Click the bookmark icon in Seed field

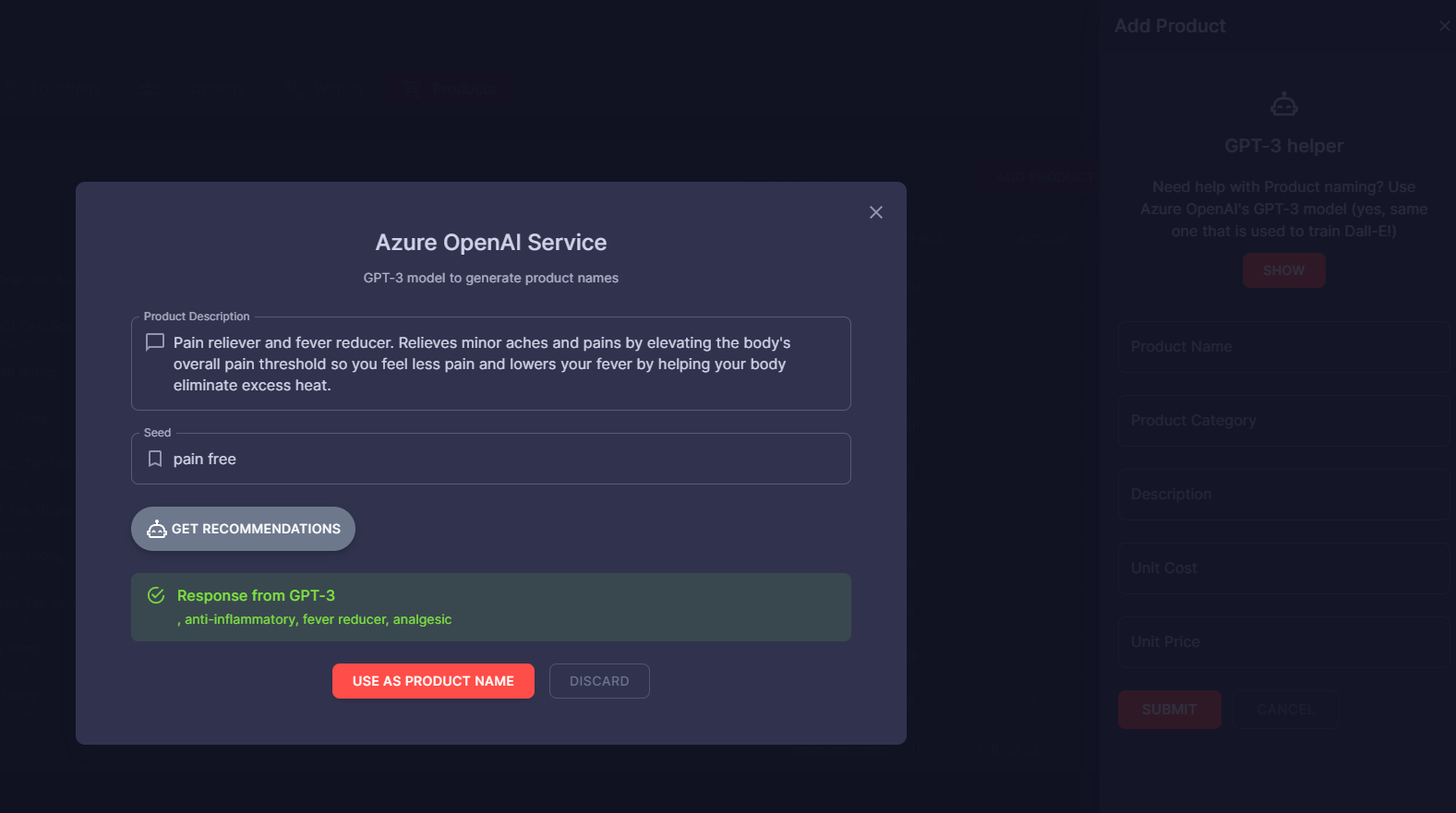(155, 459)
